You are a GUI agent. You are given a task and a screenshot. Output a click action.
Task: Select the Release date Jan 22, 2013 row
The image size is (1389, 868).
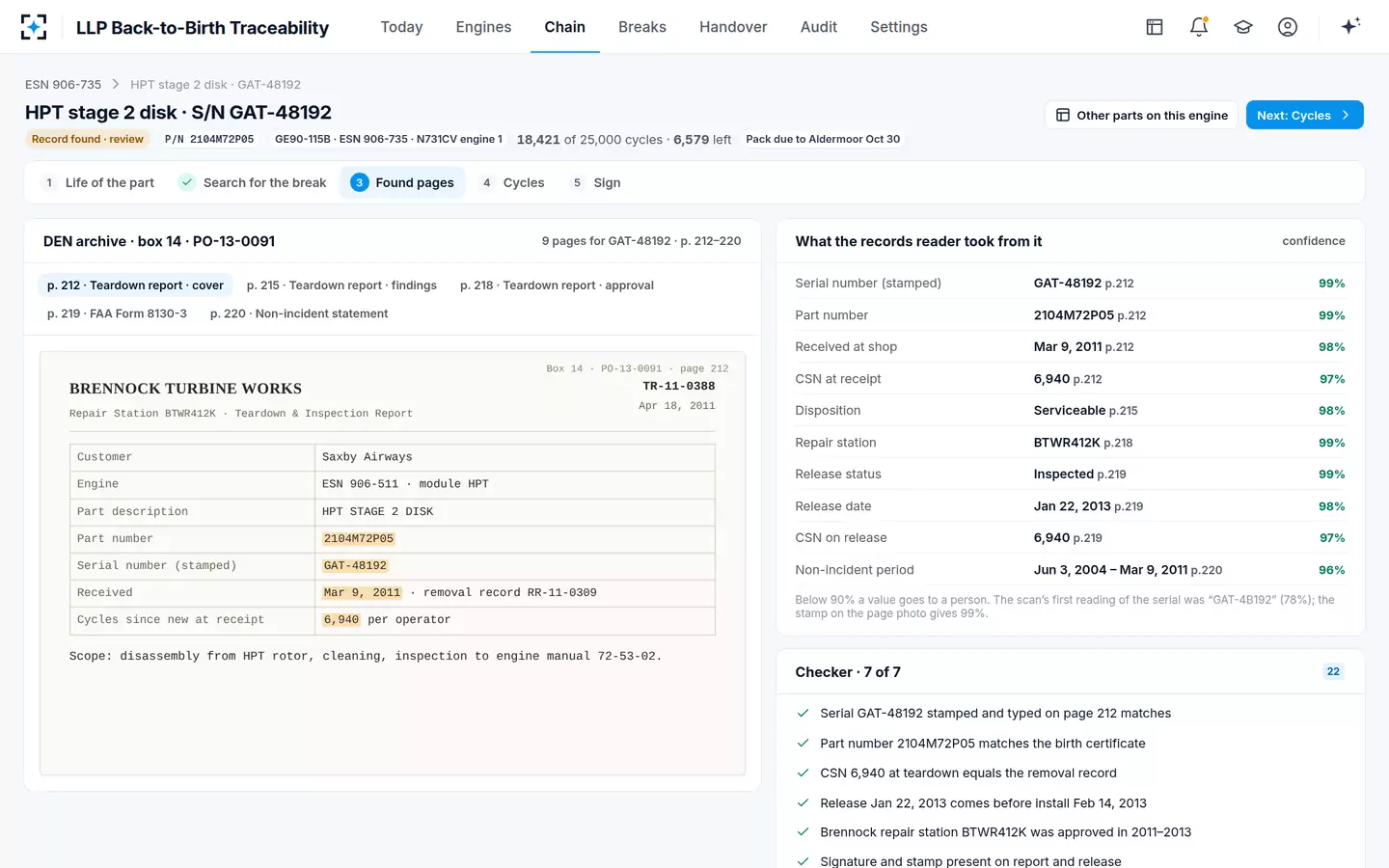point(1070,506)
